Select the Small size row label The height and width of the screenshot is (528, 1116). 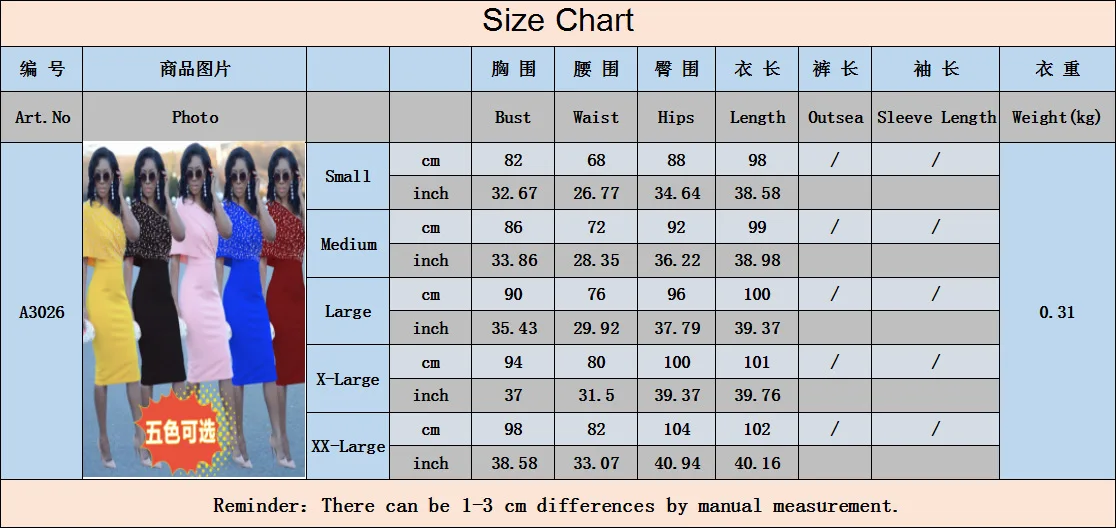pyautogui.click(x=348, y=176)
